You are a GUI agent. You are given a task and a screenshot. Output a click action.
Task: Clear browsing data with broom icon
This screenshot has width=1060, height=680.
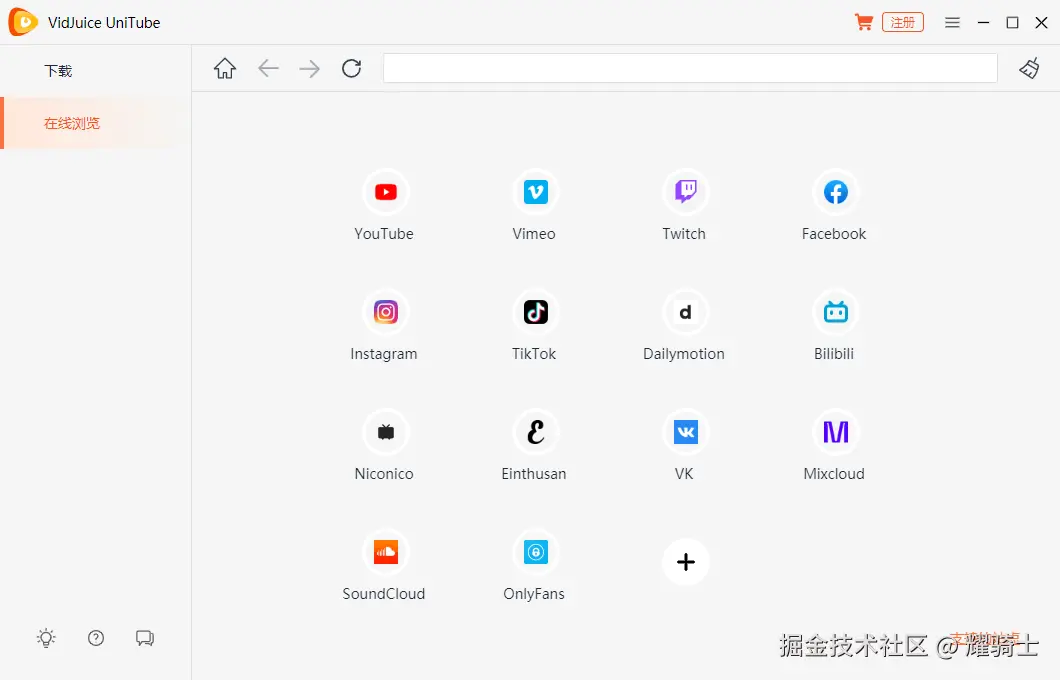click(1029, 68)
